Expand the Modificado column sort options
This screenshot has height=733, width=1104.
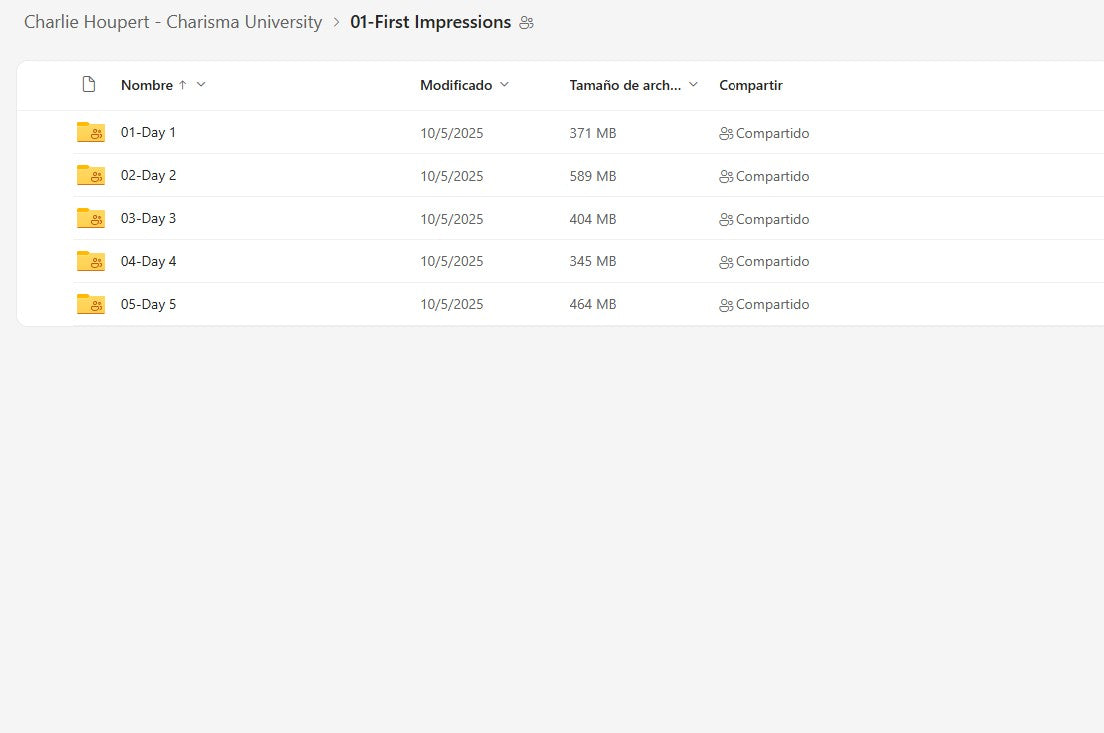(504, 85)
